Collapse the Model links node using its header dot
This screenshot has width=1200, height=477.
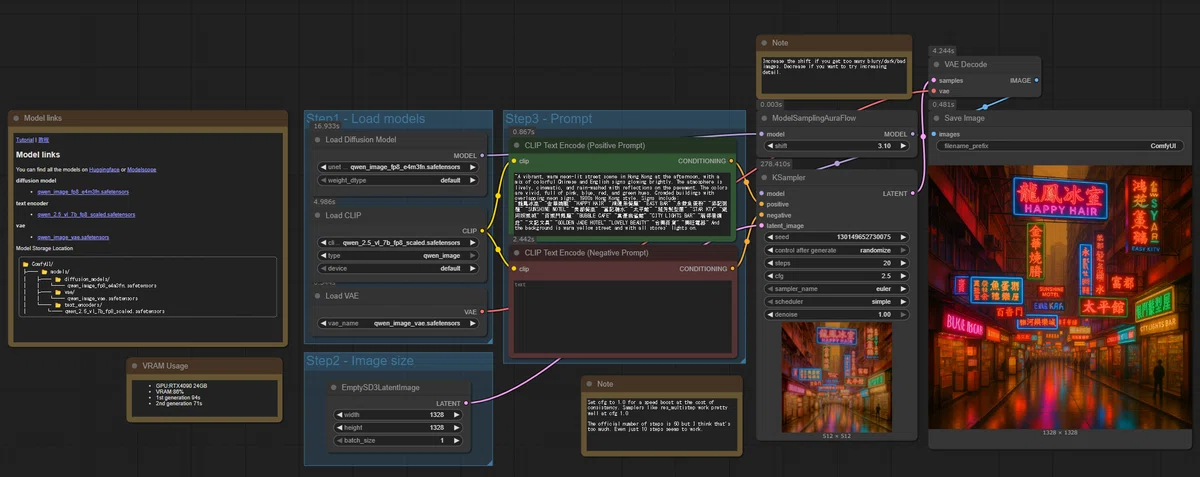17,118
